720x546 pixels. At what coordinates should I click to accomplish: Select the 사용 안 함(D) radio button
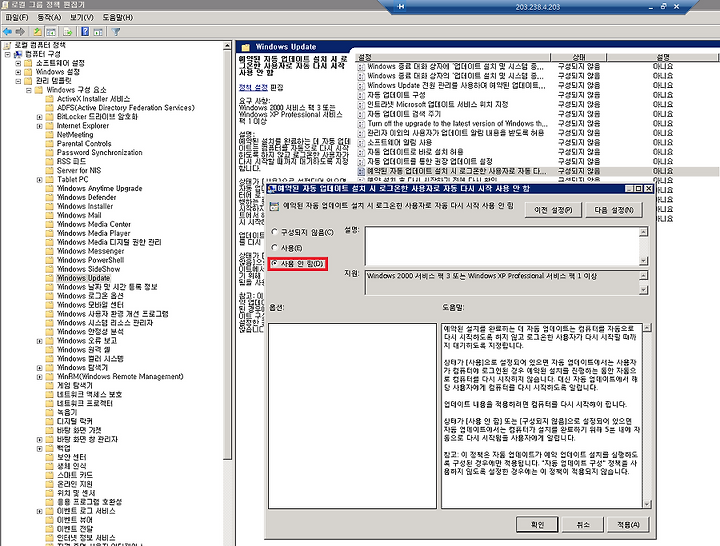coord(275,263)
